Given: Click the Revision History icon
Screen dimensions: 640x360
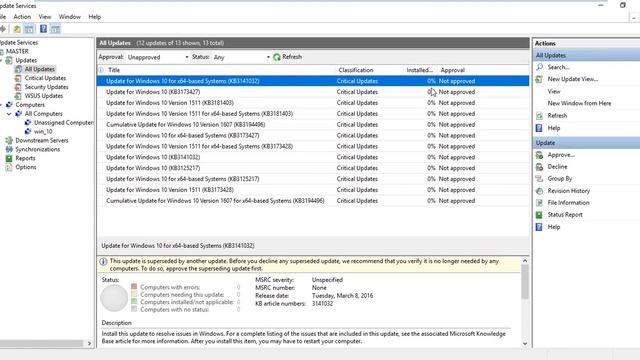Looking at the screenshot, I should point(539,191).
